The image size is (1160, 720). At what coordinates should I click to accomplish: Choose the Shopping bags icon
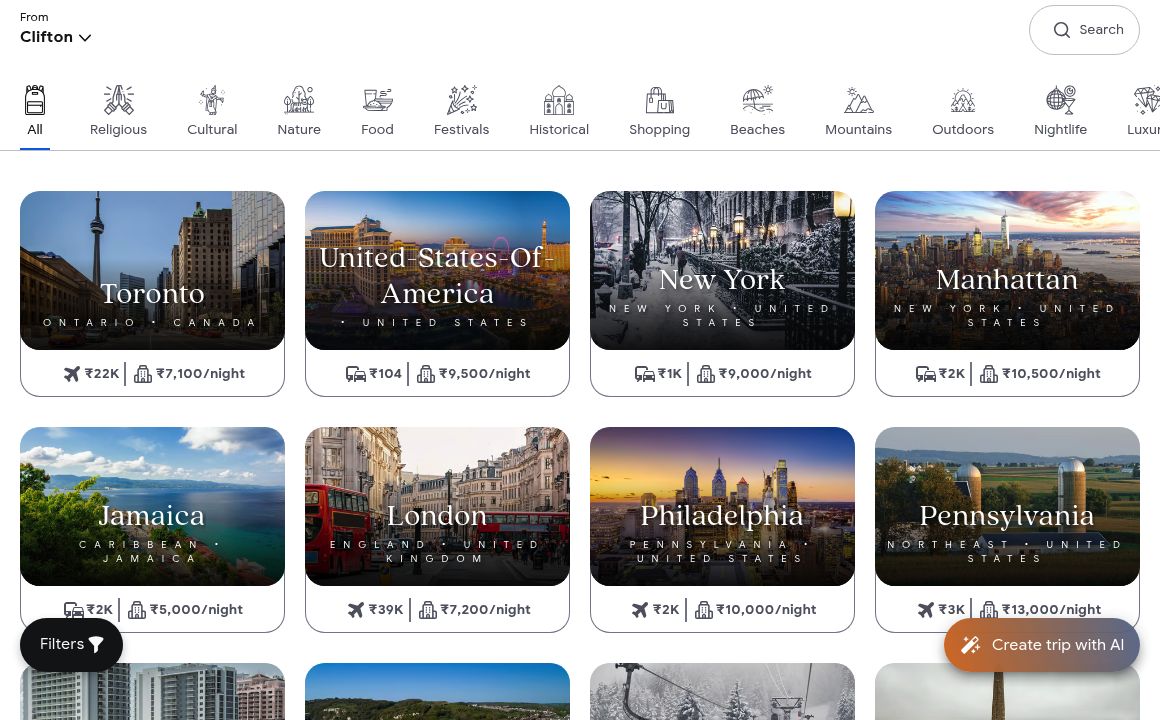coord(659,100)
